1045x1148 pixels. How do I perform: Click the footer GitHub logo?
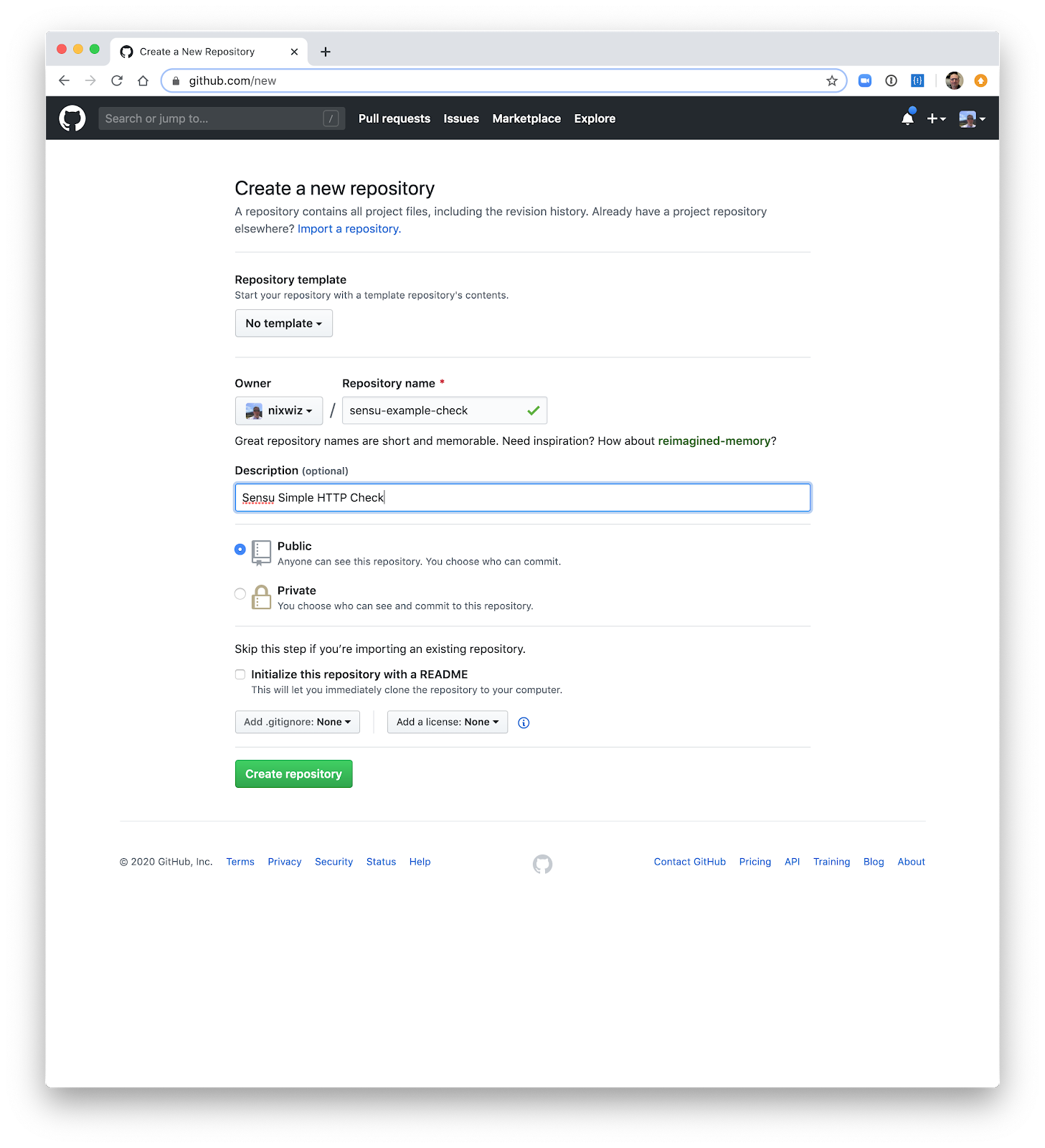(542, 864)
